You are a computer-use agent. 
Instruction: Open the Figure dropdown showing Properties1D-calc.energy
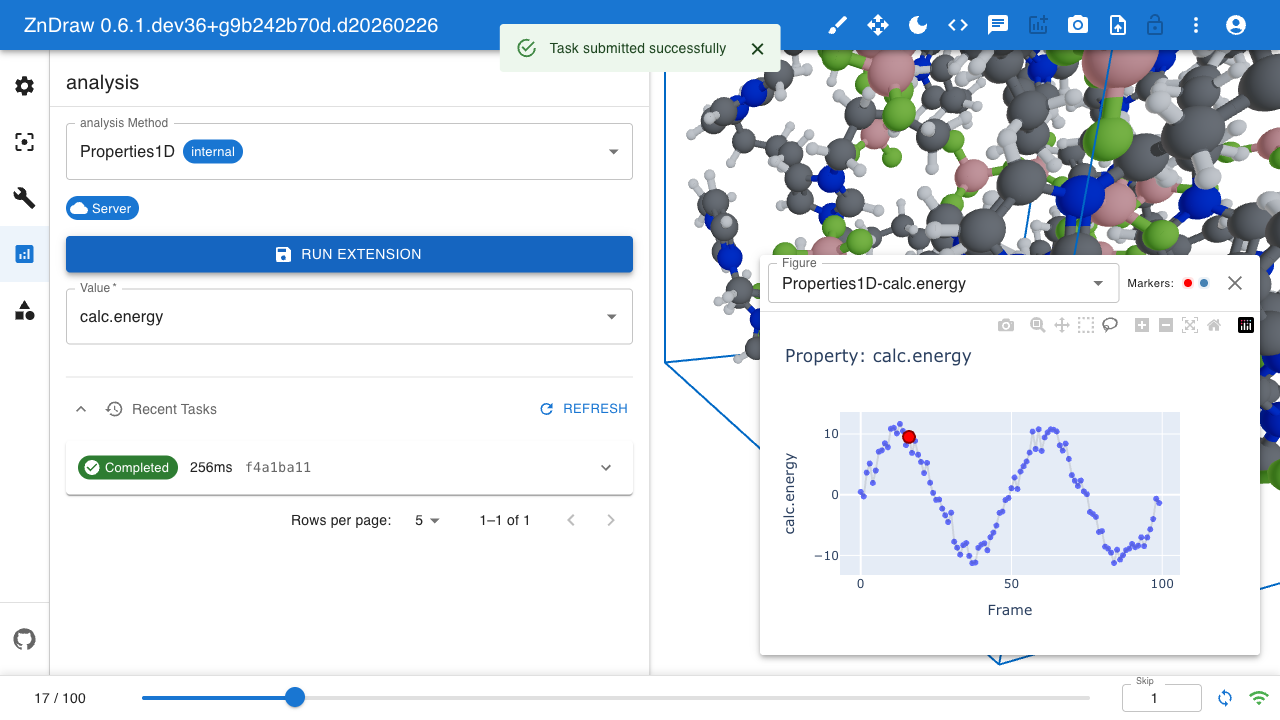pyautogui.click(x=1098, y=283)
